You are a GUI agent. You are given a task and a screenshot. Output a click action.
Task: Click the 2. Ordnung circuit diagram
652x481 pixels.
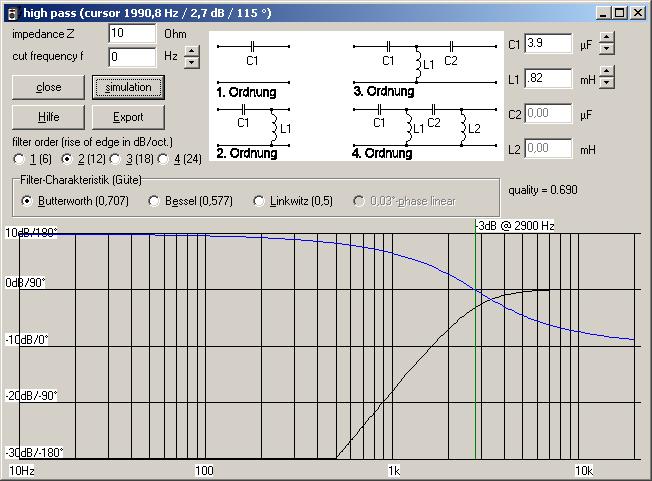tap(253, 132)
